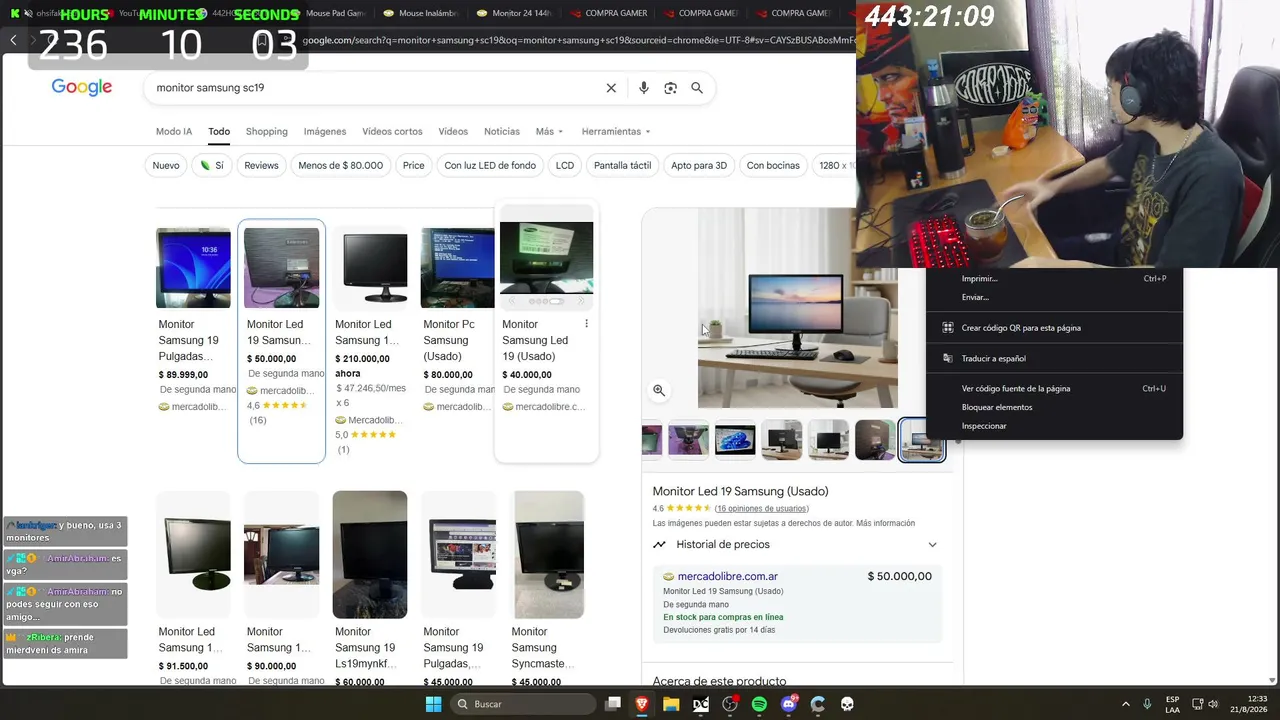The width and height of the screenshot is (1280, 720).
Task: Click the microphone tray icon
Action: pos(1147,704)
